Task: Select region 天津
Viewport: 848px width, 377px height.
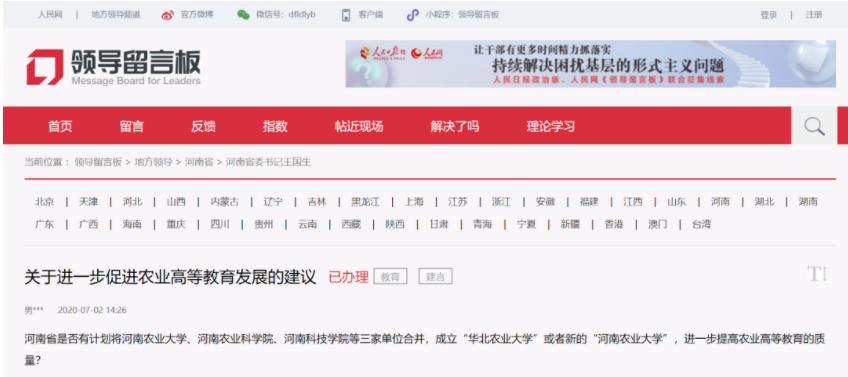Action: pyautogui.click(x=88, y=202)
